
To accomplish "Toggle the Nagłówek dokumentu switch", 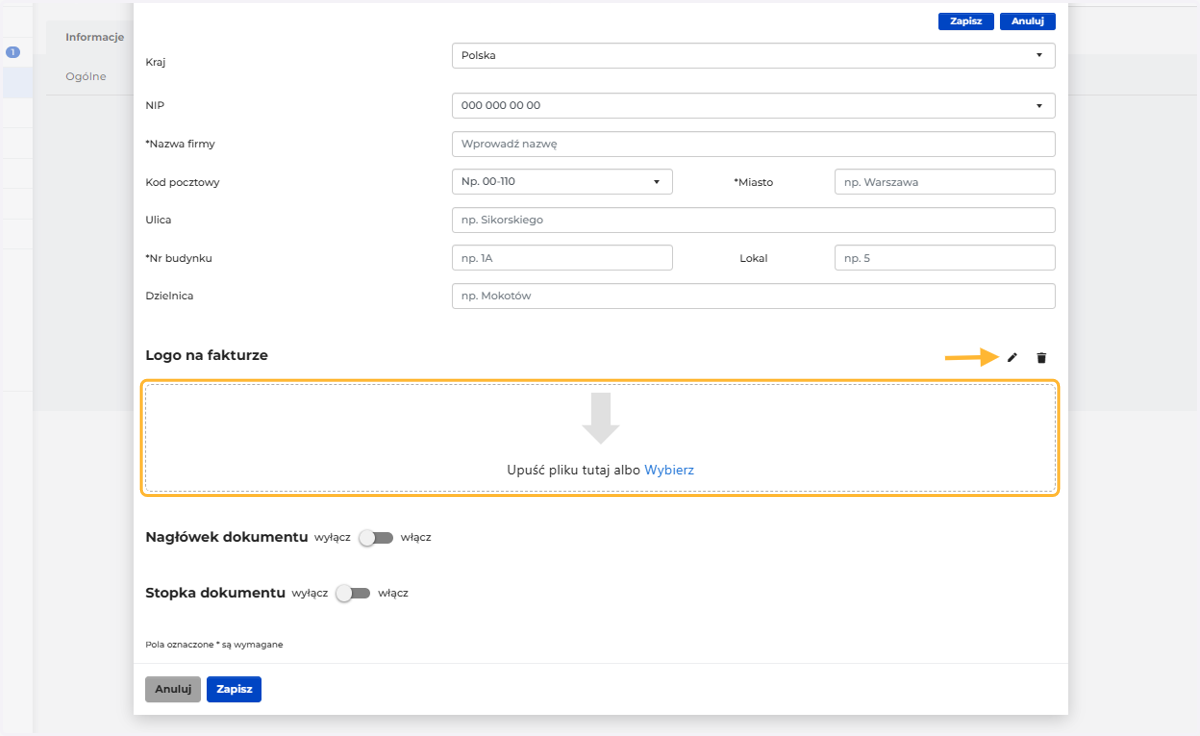I will (376, 538).
